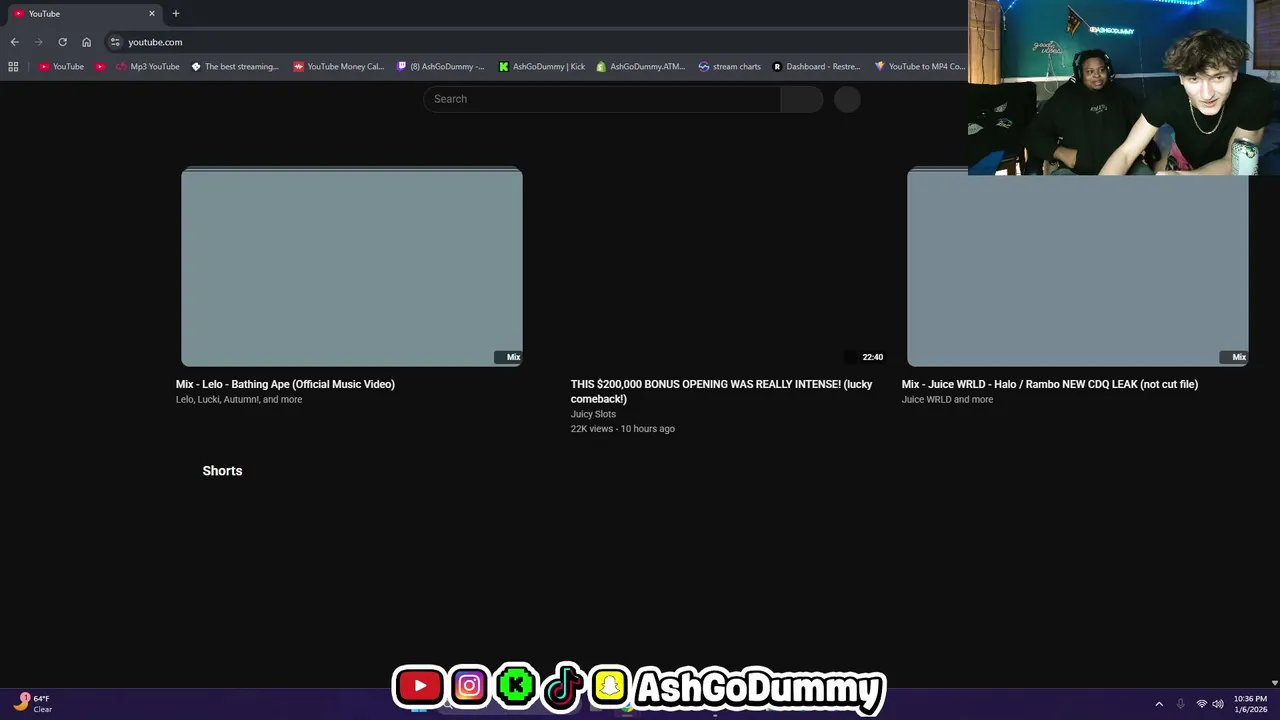Open the Lelo Bathing Ape mix thumbnail
This screenshot has width=1280, height=720.
pyautogui.click(x=352, y=267)
